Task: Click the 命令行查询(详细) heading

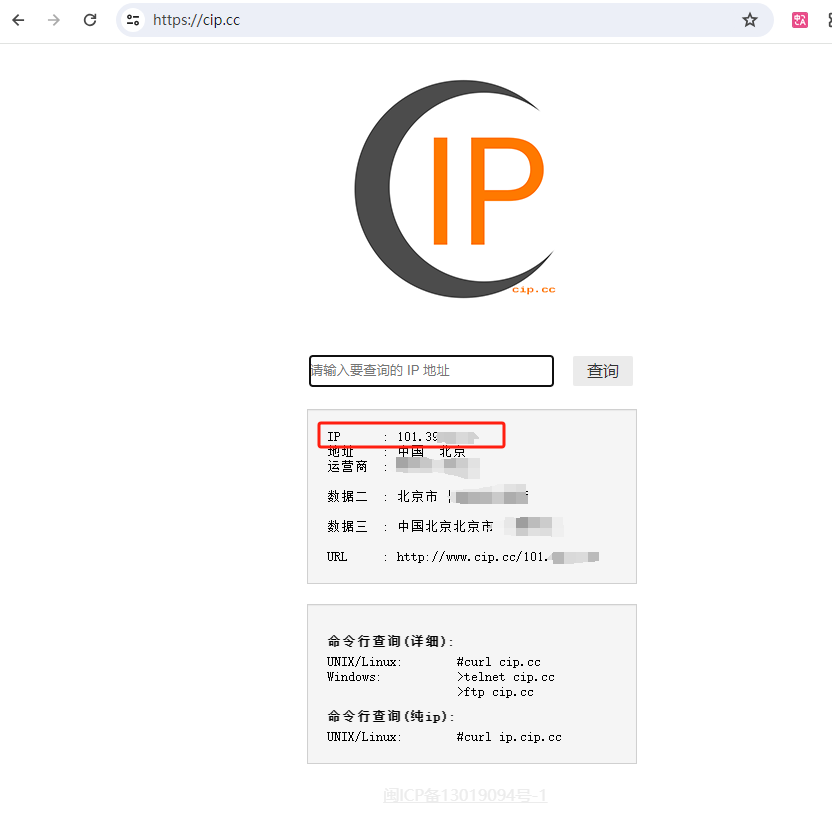Action: point(390,641)
